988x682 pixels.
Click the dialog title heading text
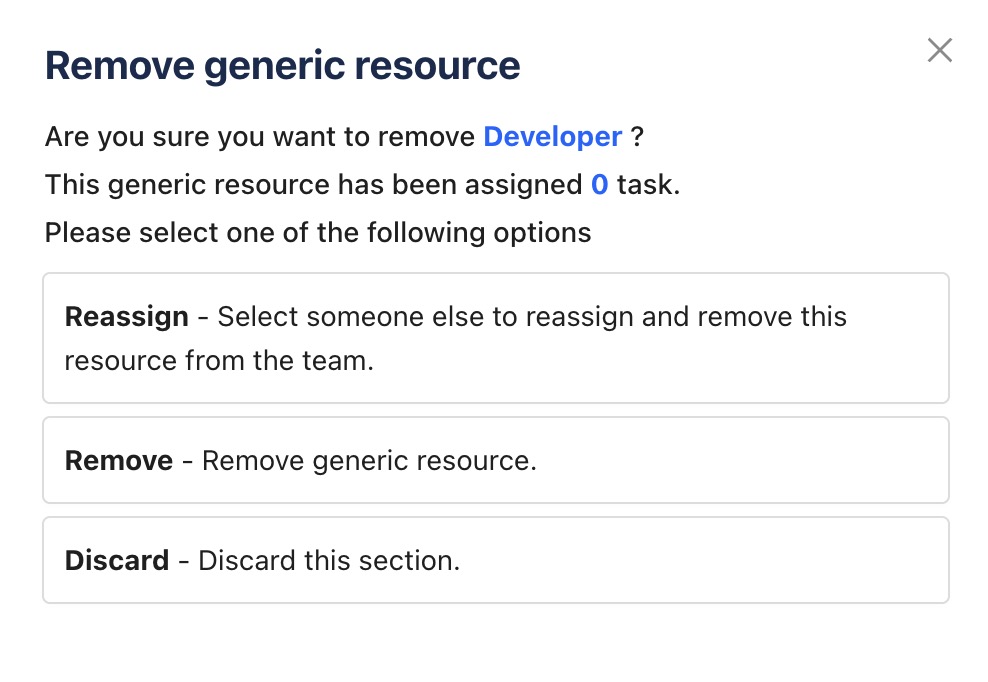pos(282,66)
